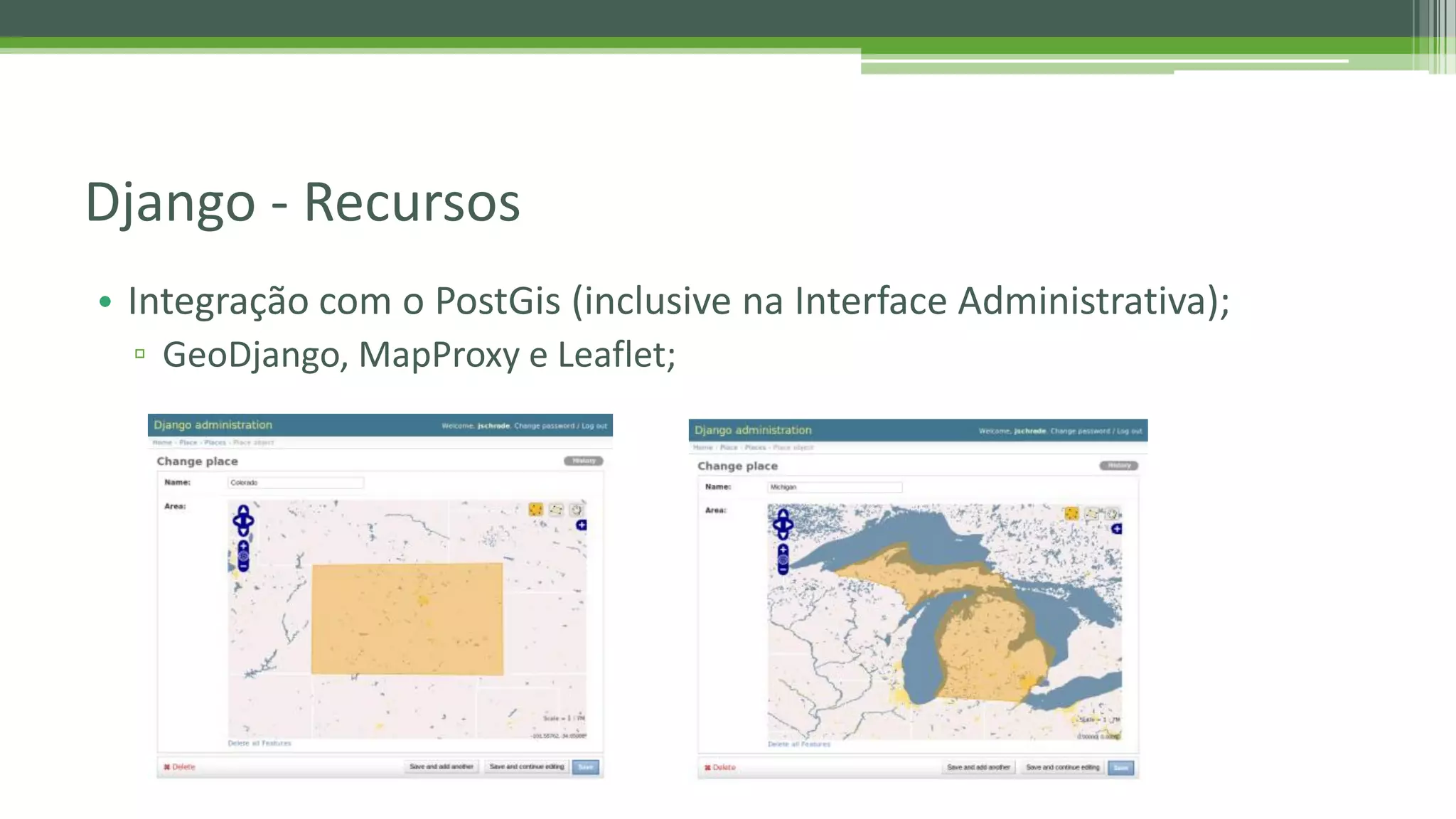Screen dimensions: 1456x819
Task: Select the line drawing tool on Michigan map
Action: pos(1092,513)
